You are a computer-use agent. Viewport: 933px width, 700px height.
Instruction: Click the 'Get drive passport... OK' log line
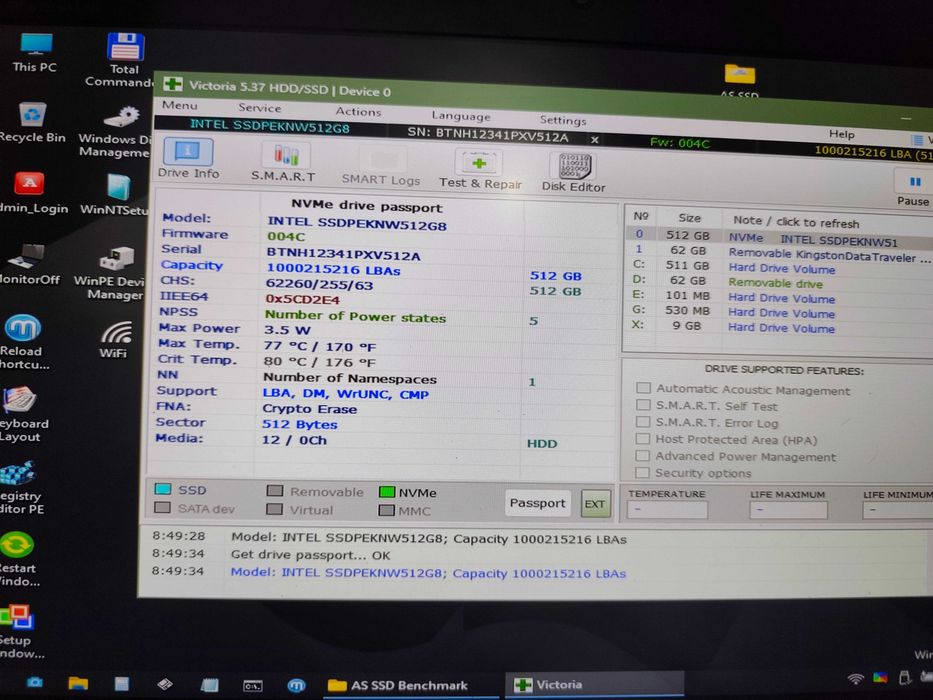tap(311, 555)
